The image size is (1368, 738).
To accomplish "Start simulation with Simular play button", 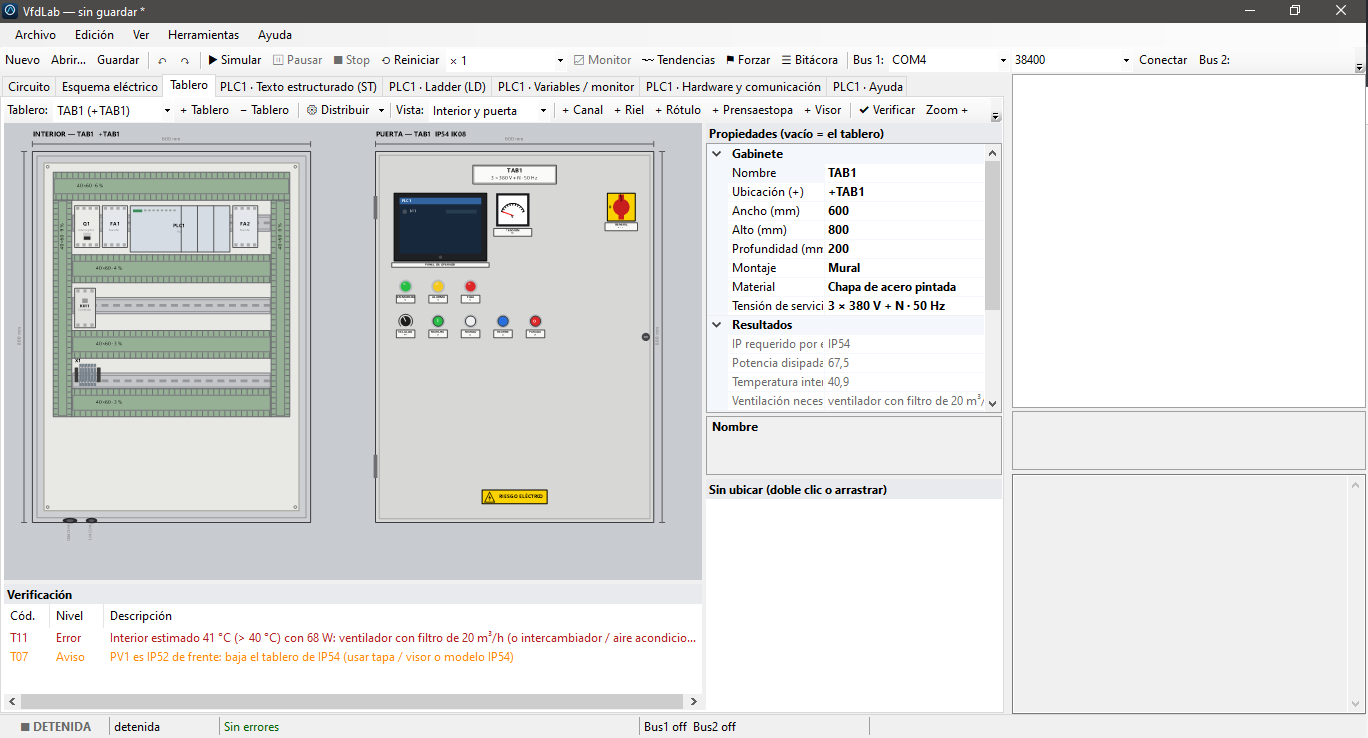I will pyautogui.click(x=235, y=60).
